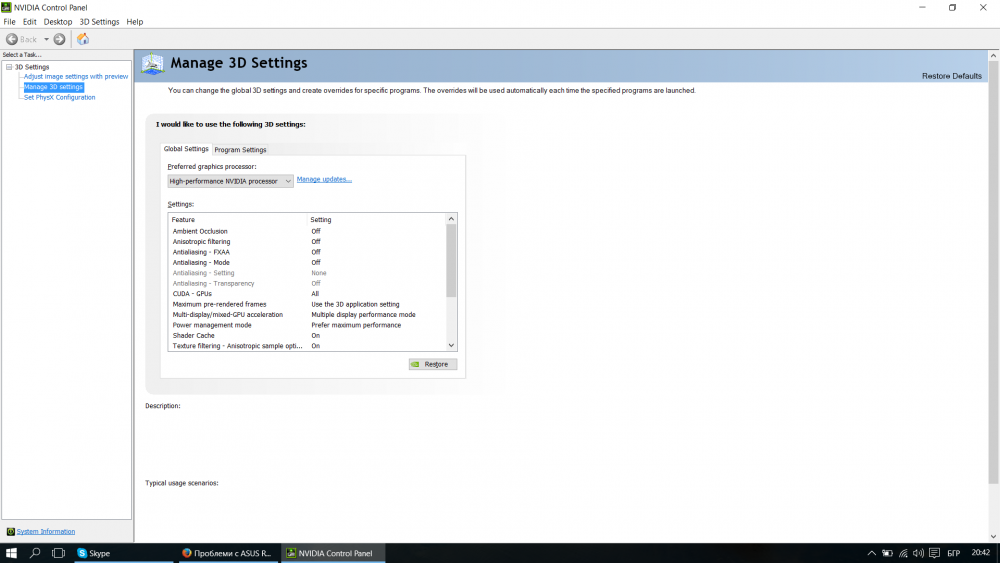Select Multi-display/mixed-GPU acceleration row

coord(308,314)
